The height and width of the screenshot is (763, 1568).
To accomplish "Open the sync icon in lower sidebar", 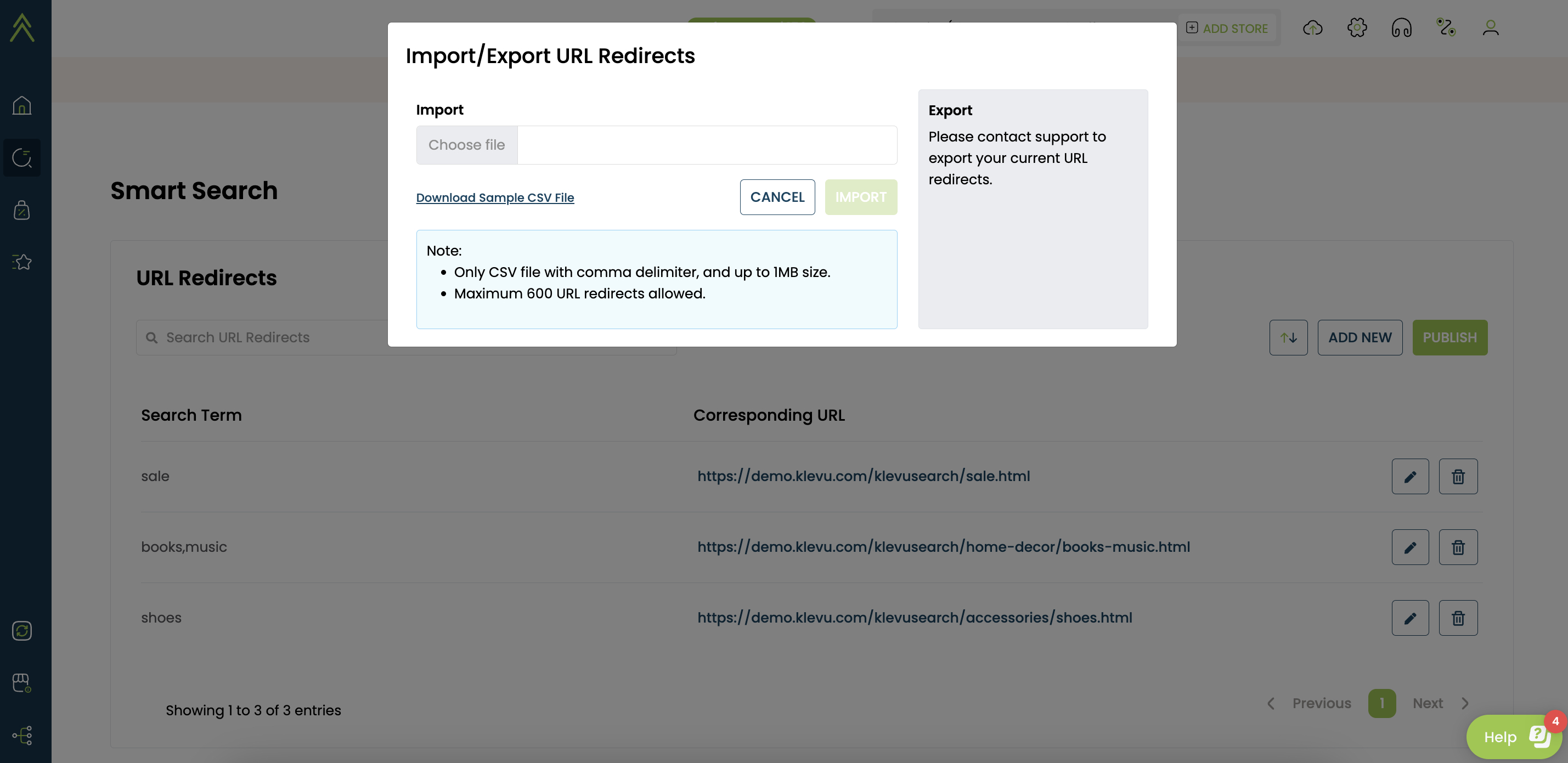I will [x=22, y=630].
